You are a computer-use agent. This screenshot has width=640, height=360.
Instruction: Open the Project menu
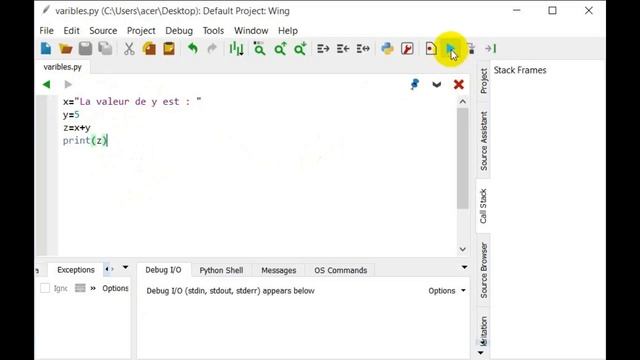click(141, 31)
